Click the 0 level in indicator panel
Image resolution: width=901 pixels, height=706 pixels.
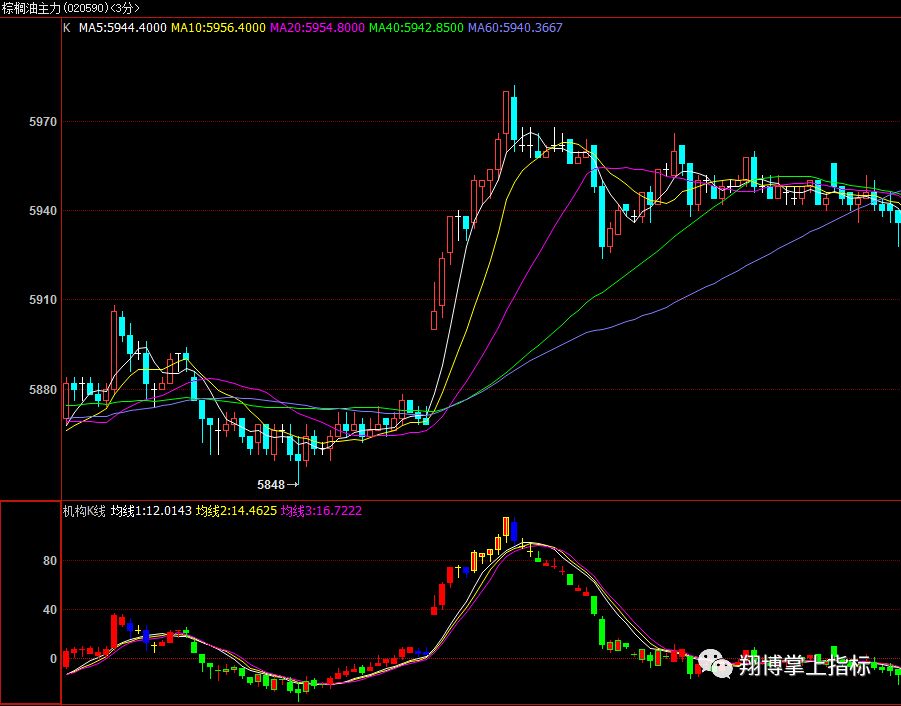53,659
